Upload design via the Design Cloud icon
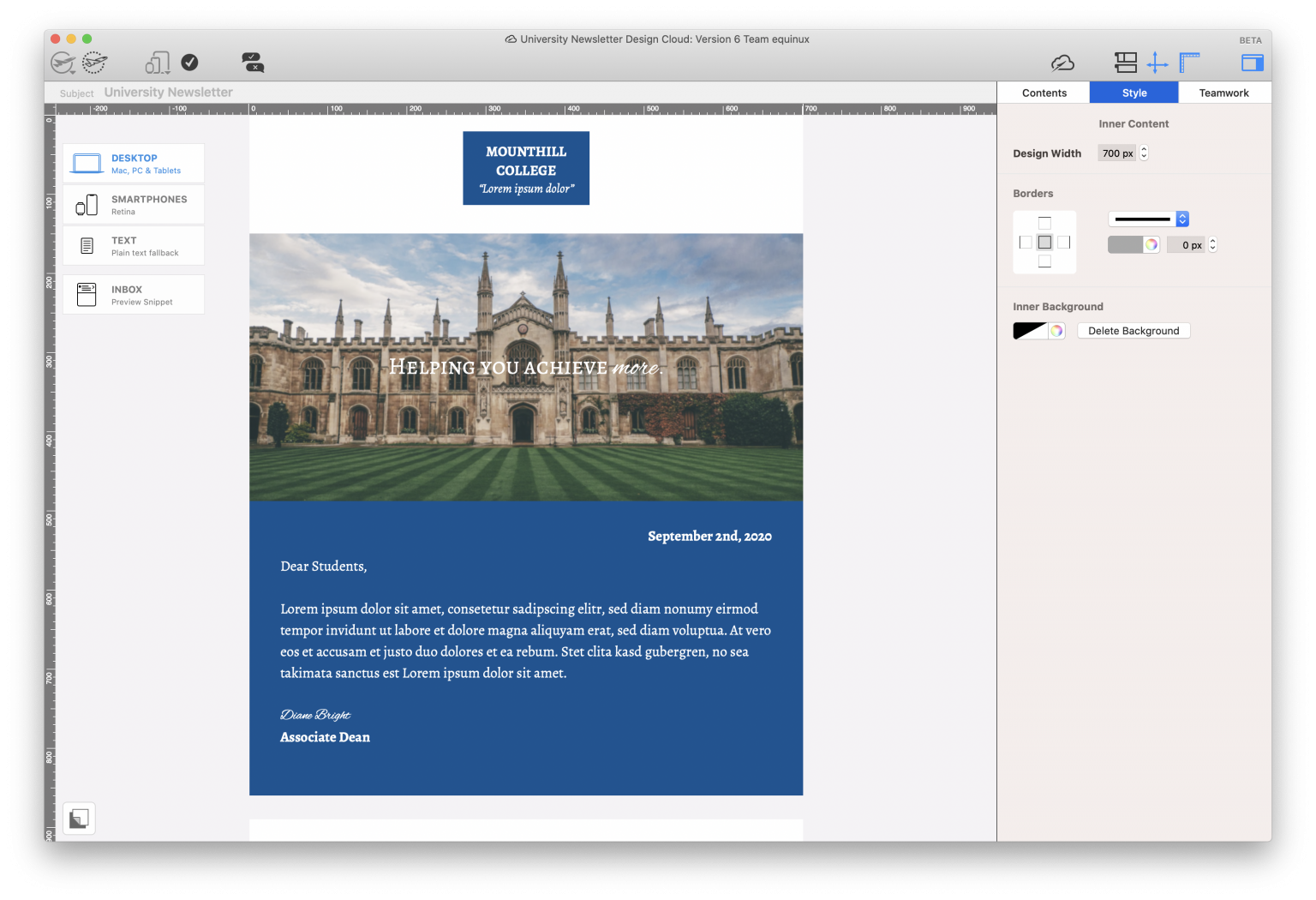This screenshot has height=900, width=1316. [x=1063, y=62]
